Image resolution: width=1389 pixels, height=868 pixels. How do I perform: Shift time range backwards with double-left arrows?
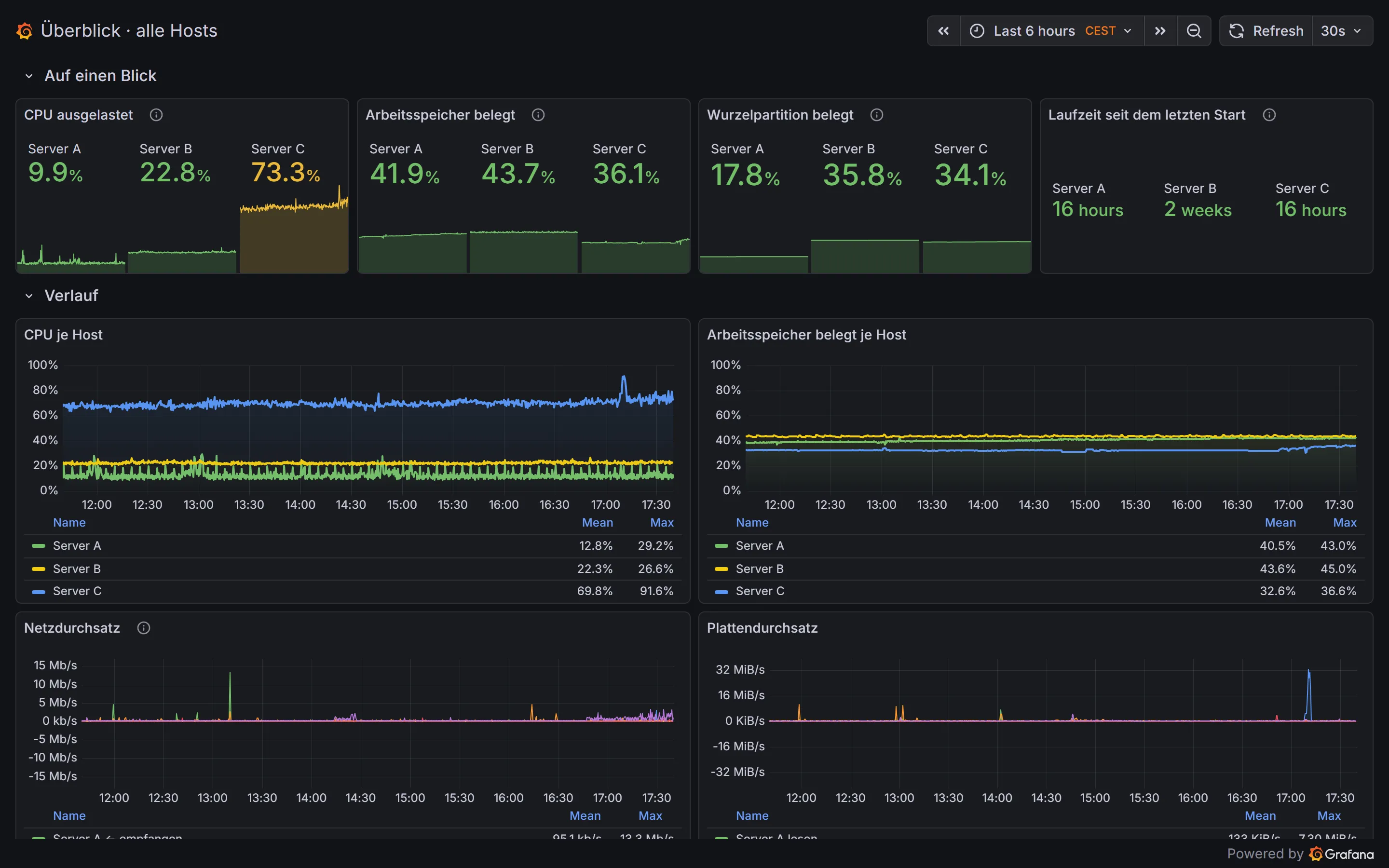click(943, 31)
